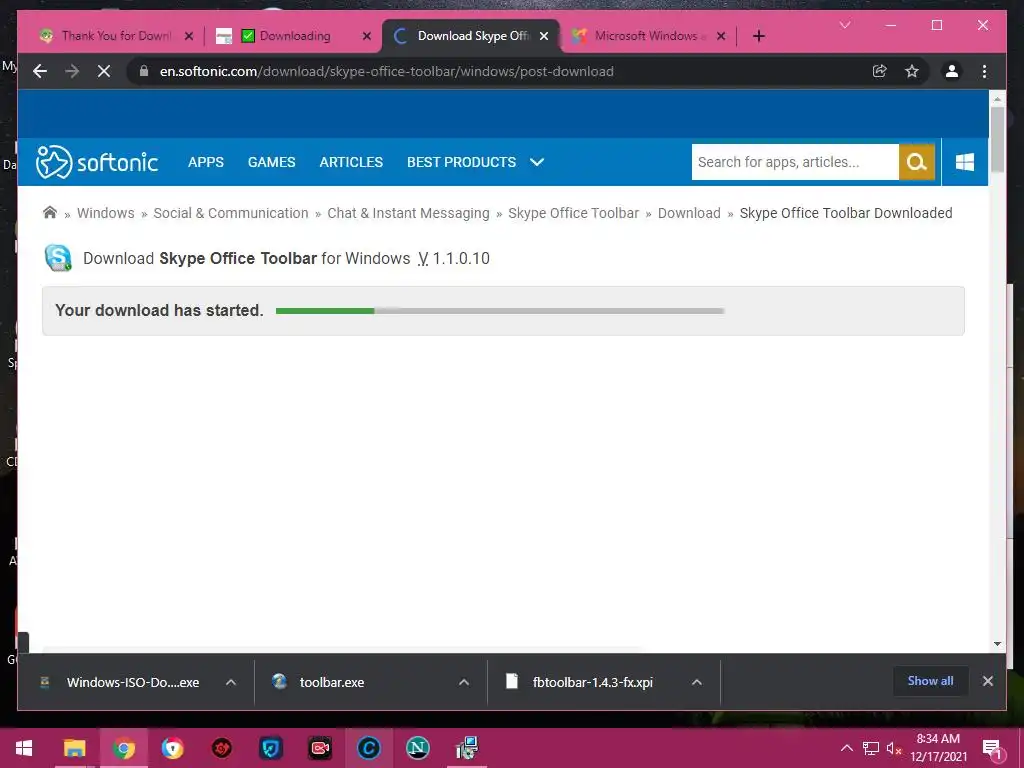Open the green N taskbar app
This screenshot has height=768, width=1024.
point(417,748)
